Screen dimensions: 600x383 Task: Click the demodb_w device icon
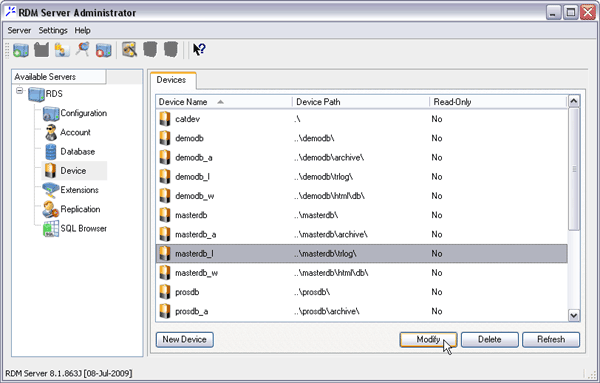[x=165, y=196]
